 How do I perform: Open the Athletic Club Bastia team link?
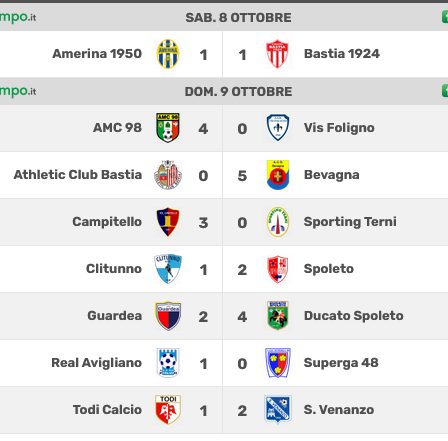coord(78,175)
